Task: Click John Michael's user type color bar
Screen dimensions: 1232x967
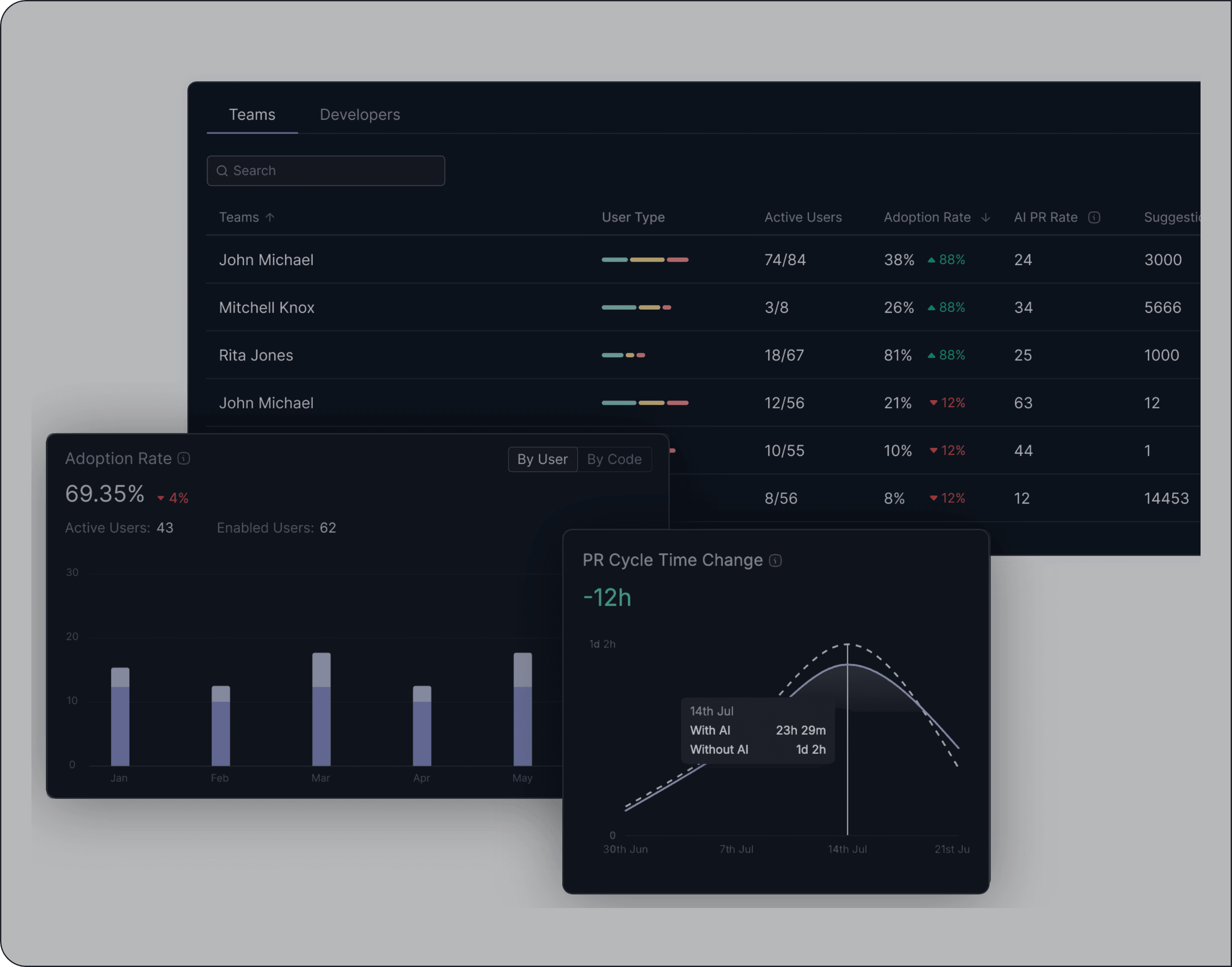Action: pos(645,260)
